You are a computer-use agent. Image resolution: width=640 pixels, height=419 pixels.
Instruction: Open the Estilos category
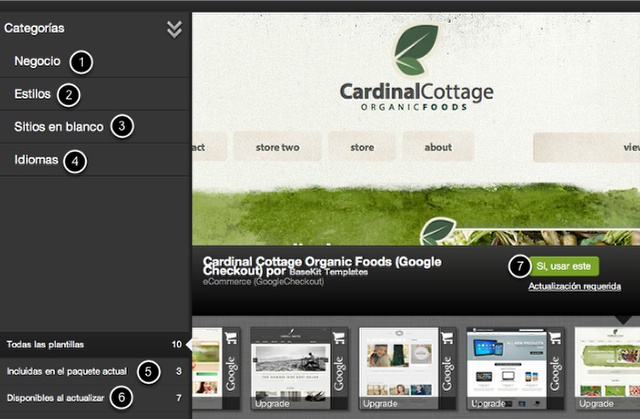(32, 94)
